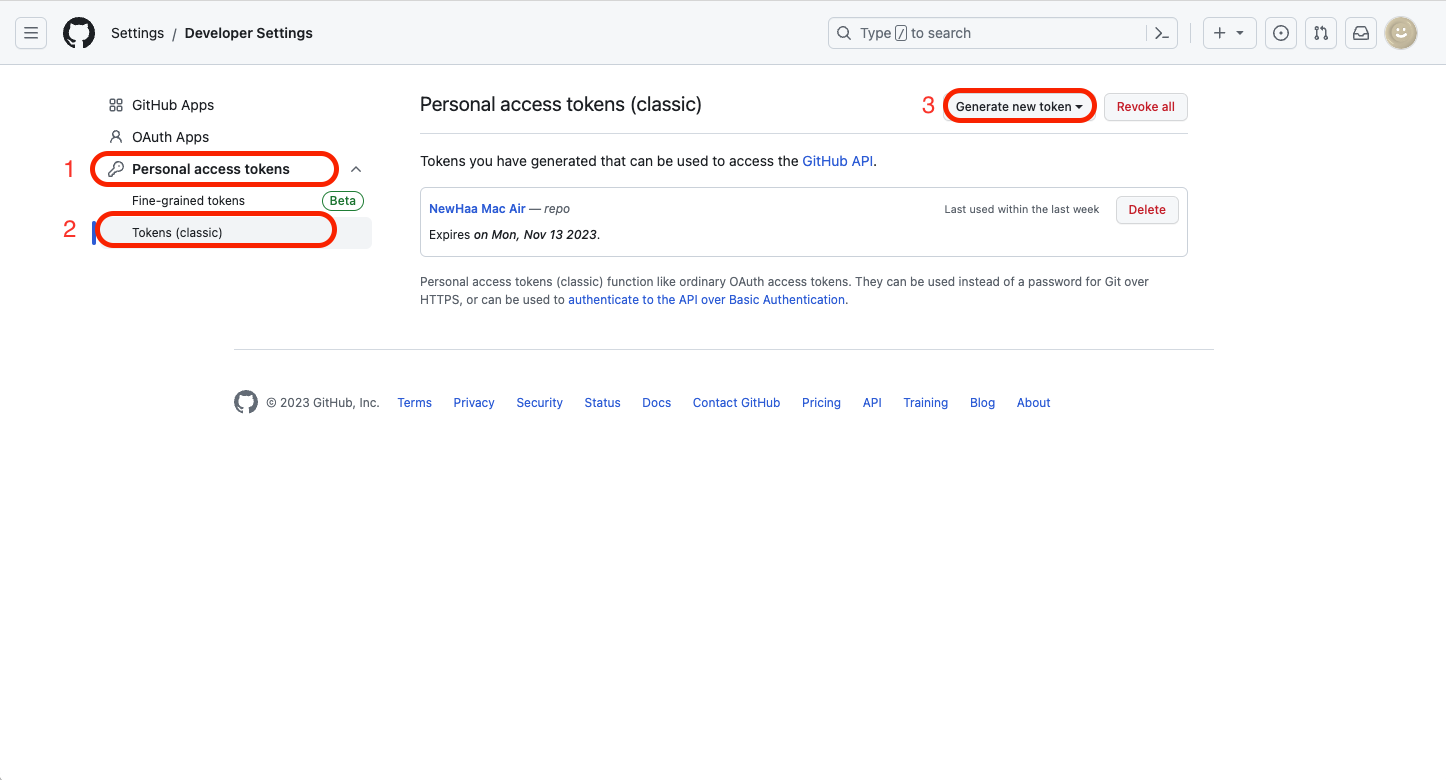
Task: Click the About footer link
Action: coord(1034,403)
